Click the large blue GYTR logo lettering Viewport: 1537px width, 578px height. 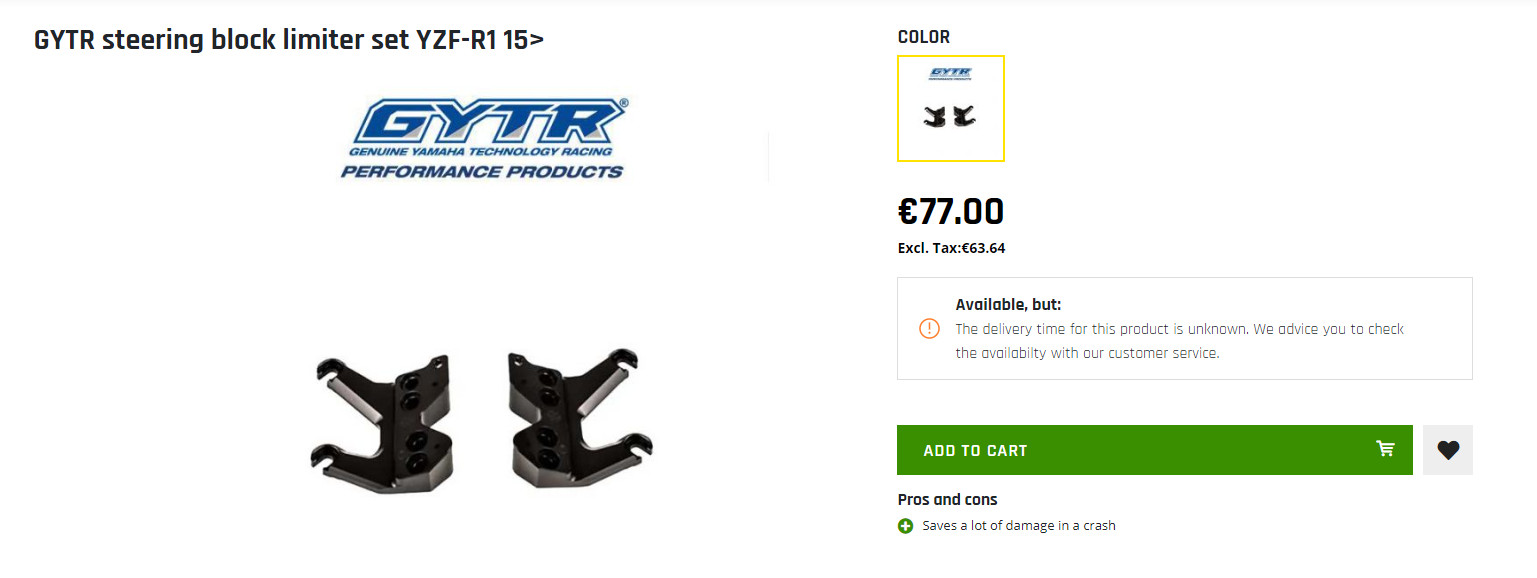(x=488, y=122)
